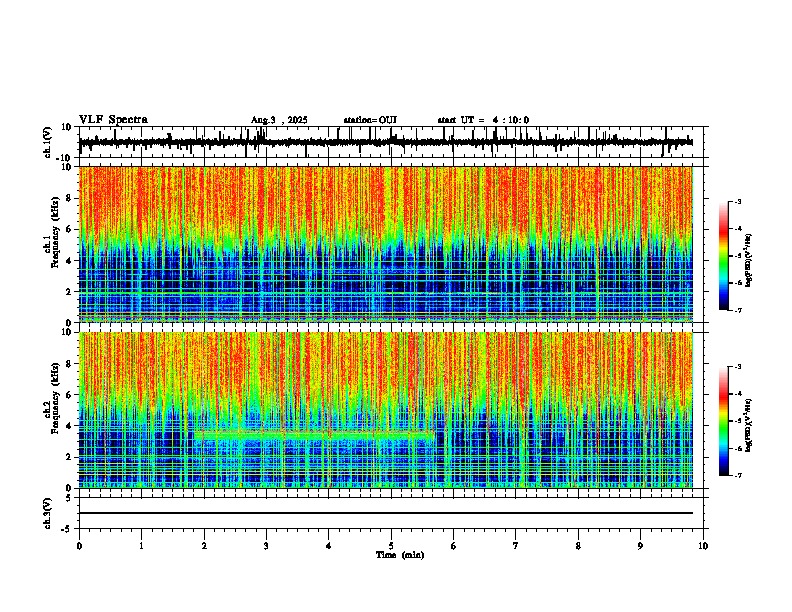Click the ch.2 colorbar log(PSD) label
The width and height of the screenshot is (792, 612).
point(748,425)
